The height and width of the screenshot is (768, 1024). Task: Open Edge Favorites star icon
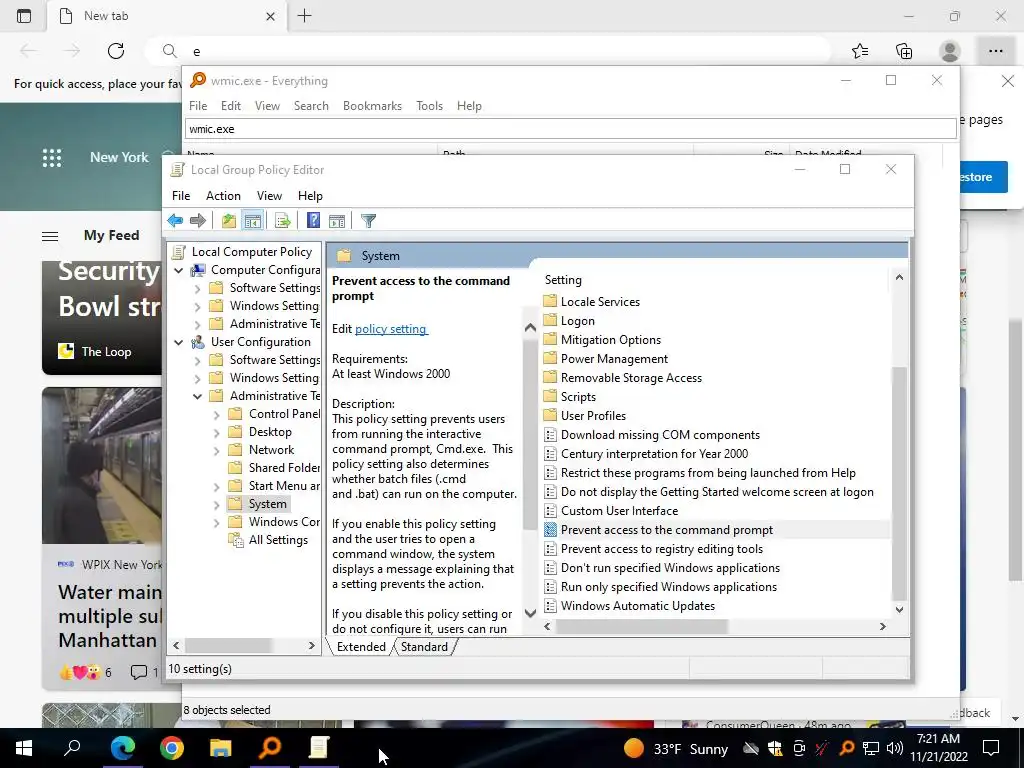pyautogui.click(x=860, y=51)
